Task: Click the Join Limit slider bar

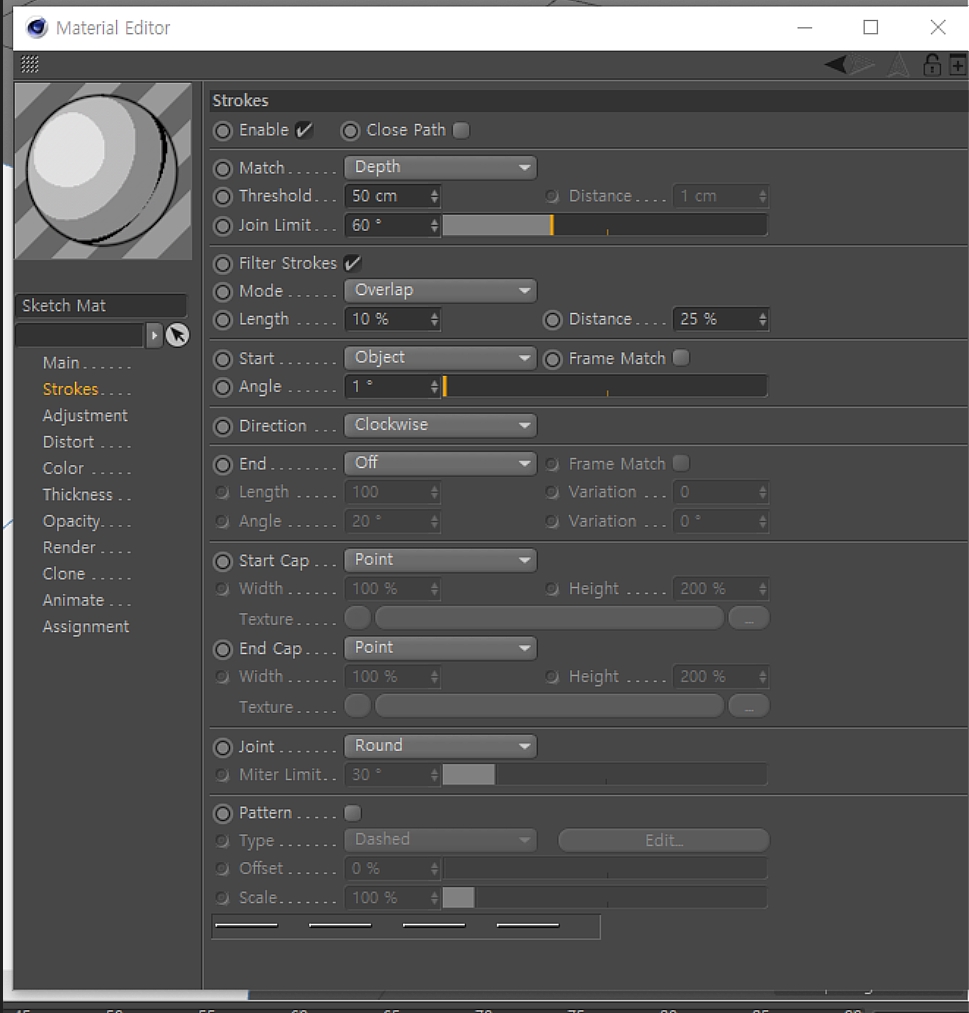Action: 605,225
